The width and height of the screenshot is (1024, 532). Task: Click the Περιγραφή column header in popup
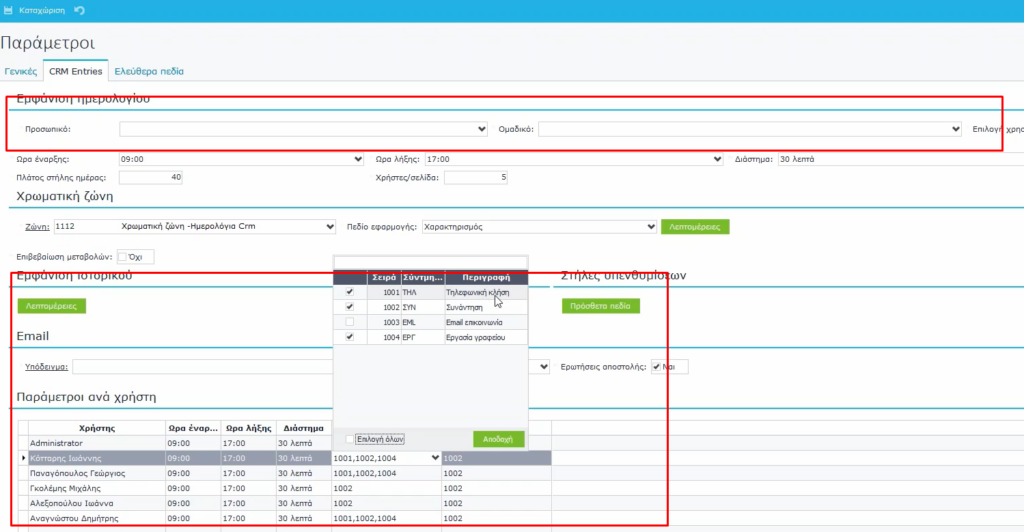point(486,277)
